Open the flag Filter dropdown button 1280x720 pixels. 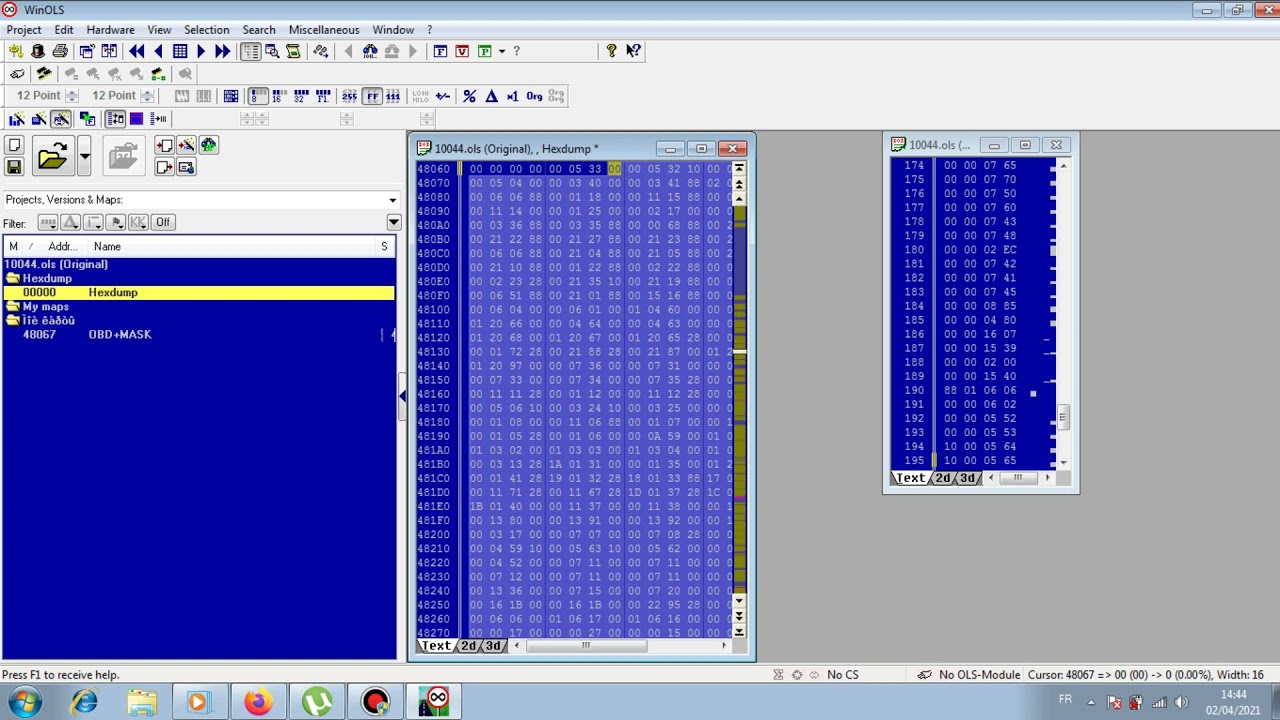tap(116, 222)
